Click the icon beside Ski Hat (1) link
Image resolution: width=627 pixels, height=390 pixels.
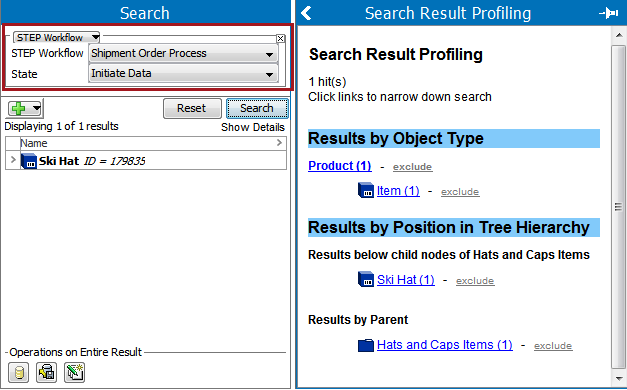pyautogui.click(x=366, y=279)
